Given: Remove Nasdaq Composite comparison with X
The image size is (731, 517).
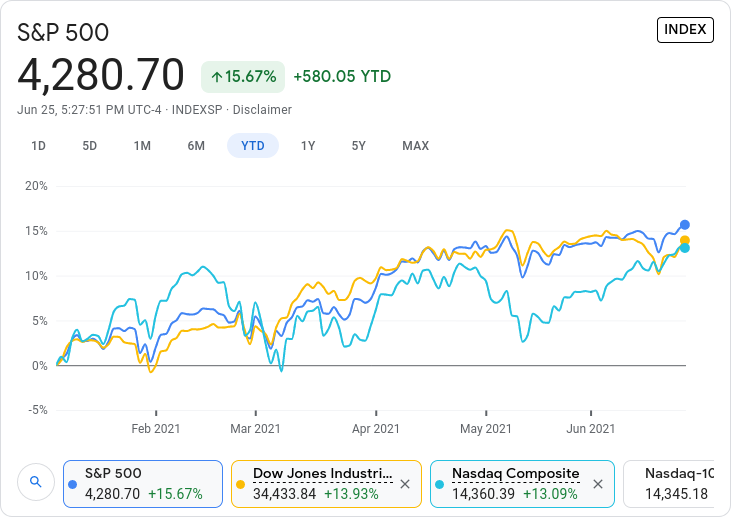Looking at the screenshot, I should click(x=598, y=484).
